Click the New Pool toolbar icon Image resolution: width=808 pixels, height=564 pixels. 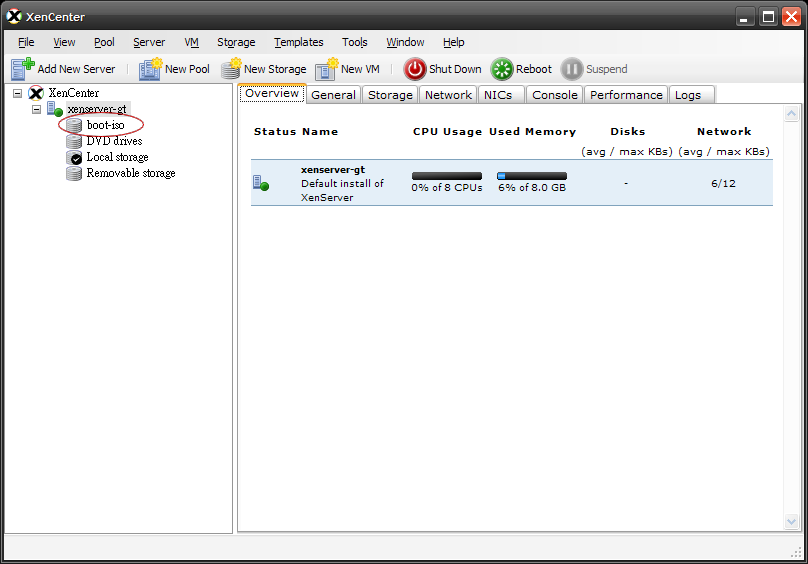pos(150,69)
